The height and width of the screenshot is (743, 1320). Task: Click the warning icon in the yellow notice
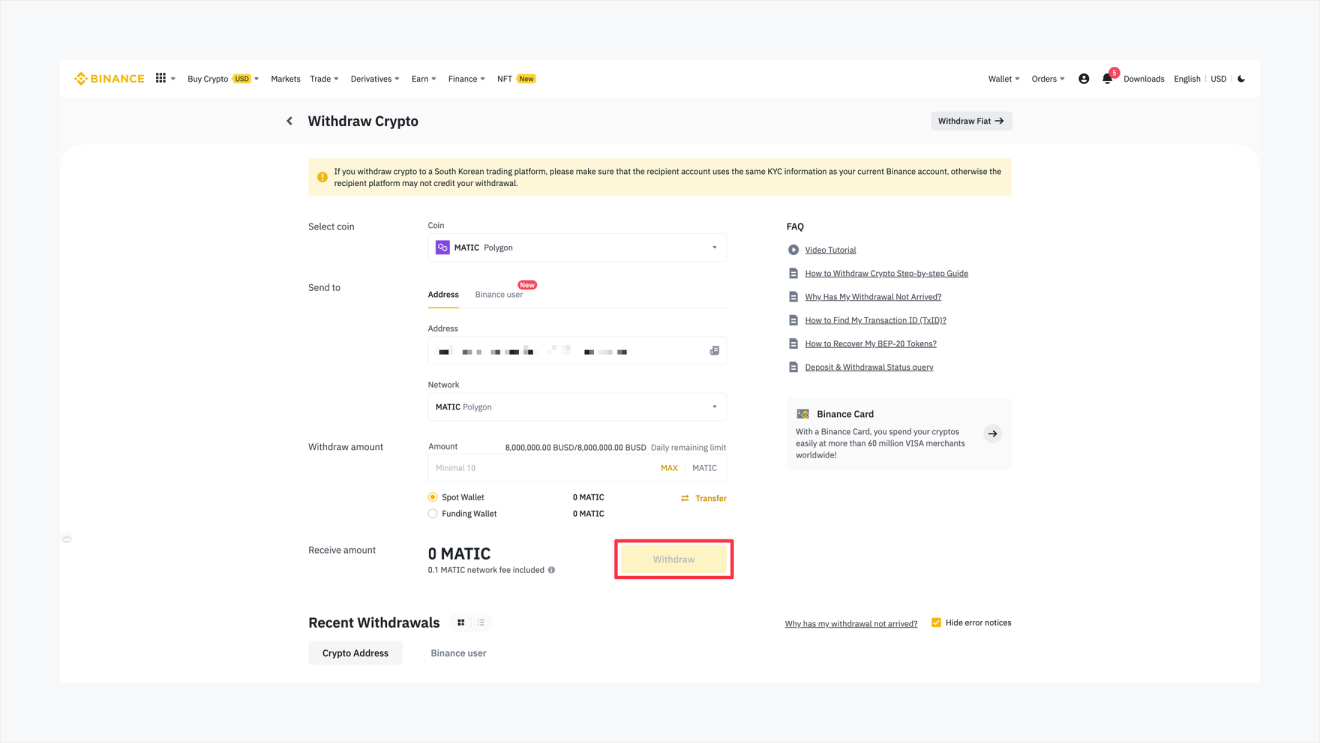point(322,177)
